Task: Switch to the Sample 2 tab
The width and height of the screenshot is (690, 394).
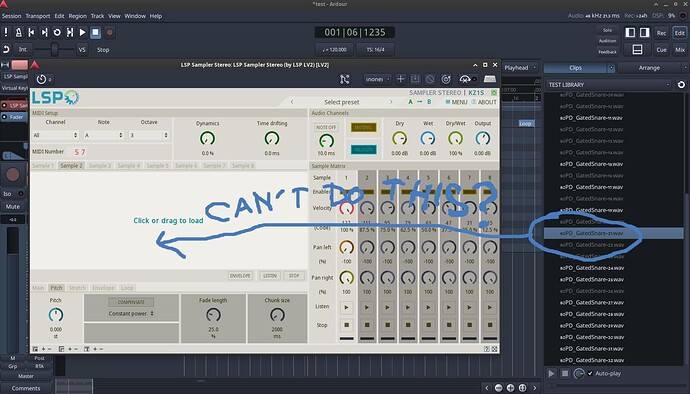Action: [x=71, y=166]
